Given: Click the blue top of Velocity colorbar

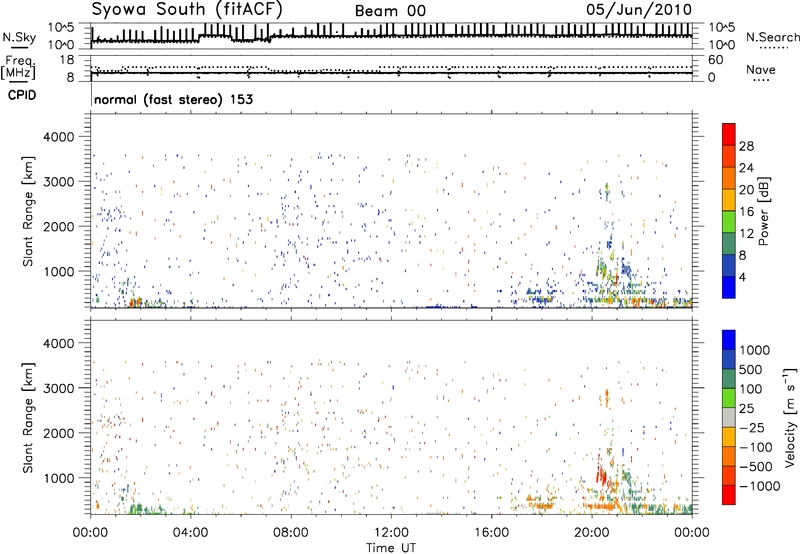Looking at the screenshot, I should (x=729, y=340).
